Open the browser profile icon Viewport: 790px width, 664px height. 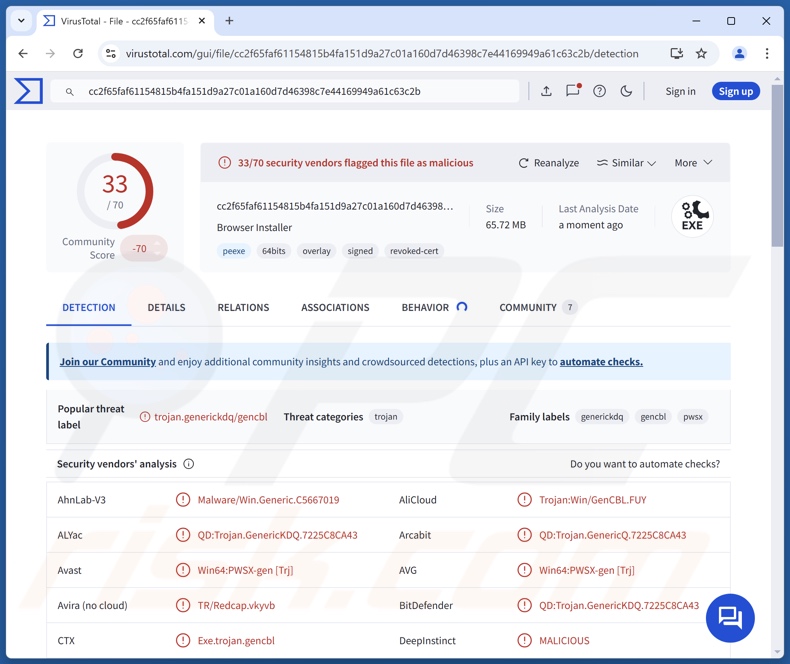click(739, 53)
